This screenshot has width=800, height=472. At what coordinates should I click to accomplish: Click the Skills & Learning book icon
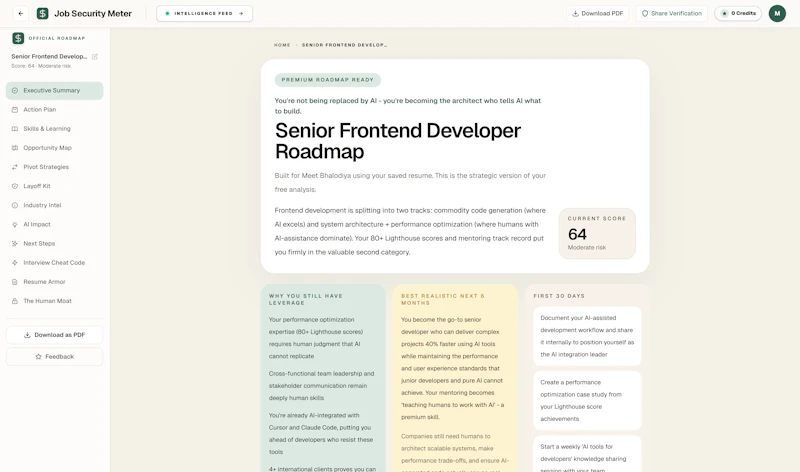click(15, 129)
